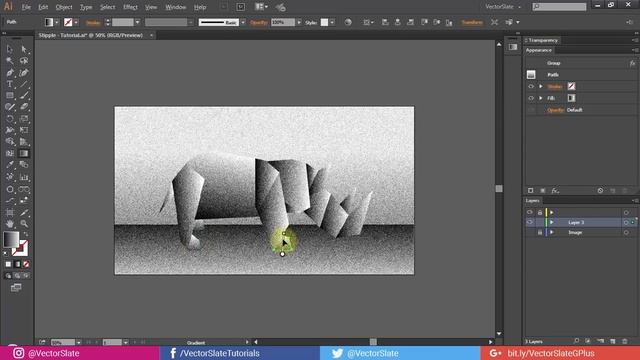
Task: Open the stroke color dropdown in control bar
Action: click(76, 22)
